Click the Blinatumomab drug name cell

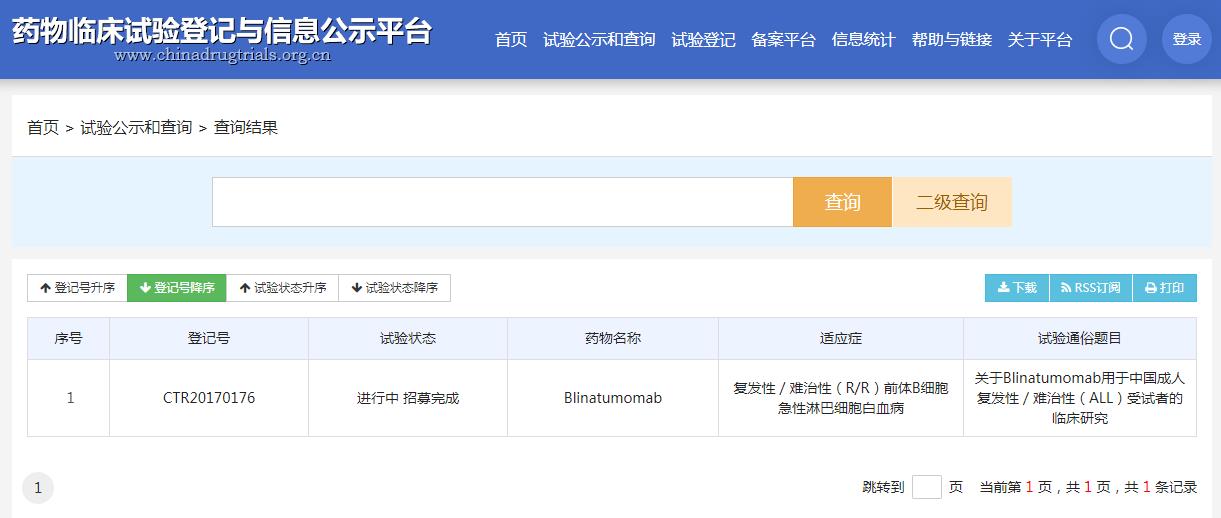[x=613, y=398]
